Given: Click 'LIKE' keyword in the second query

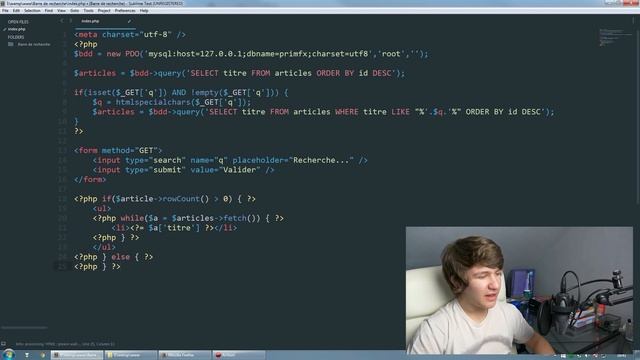Looking at the screenshot, I should (400, 112).
